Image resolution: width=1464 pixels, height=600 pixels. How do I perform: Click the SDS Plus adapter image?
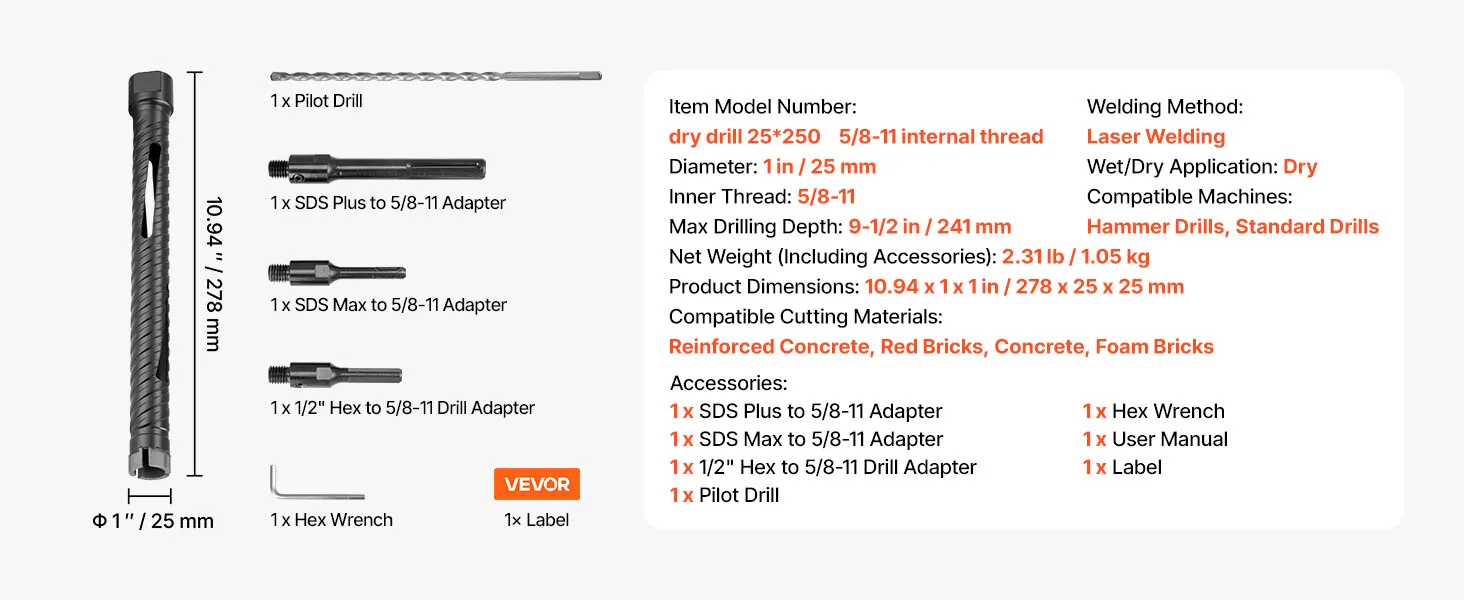pos(377,169)
